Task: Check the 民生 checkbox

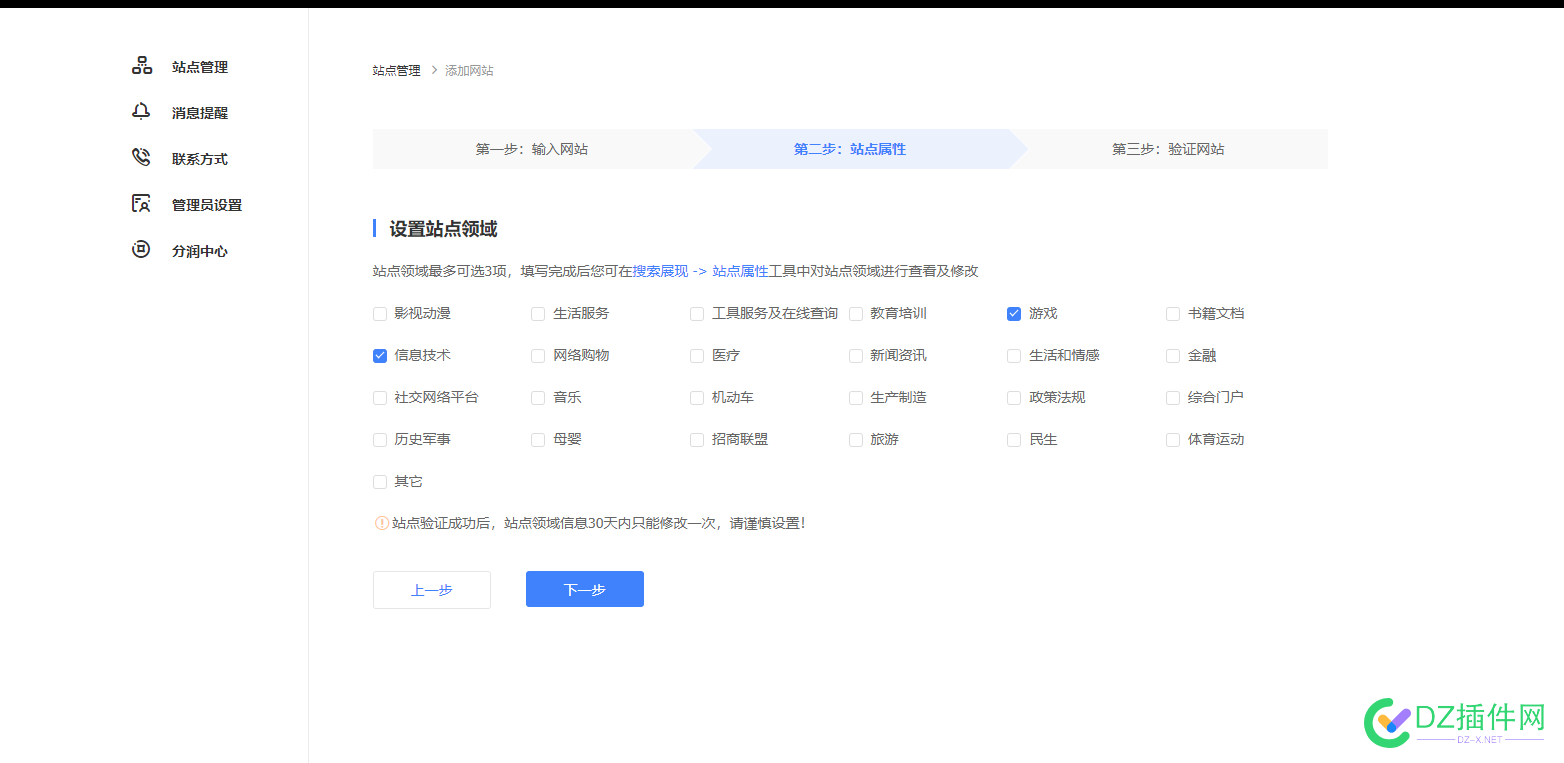Action: (1014, 440)
